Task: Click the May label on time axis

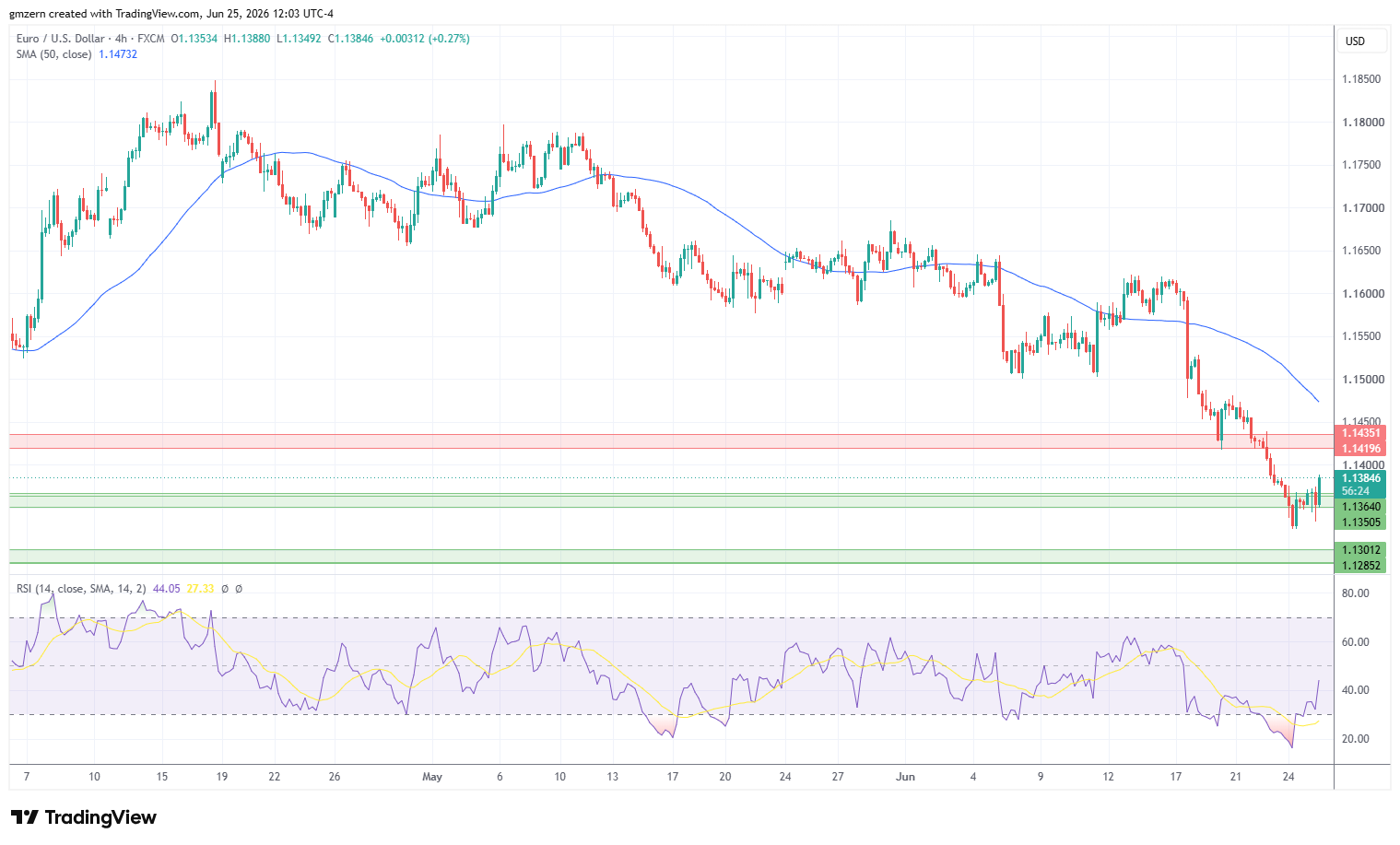Action: pos(432,777)
